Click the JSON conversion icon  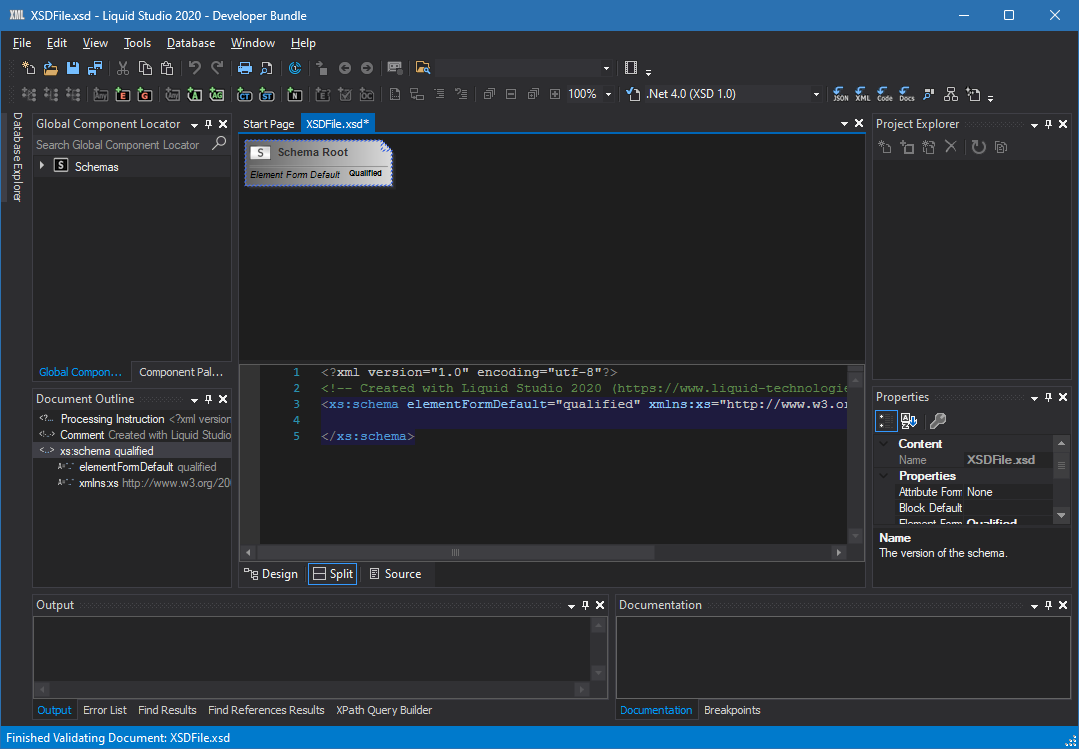click(840, 94)
